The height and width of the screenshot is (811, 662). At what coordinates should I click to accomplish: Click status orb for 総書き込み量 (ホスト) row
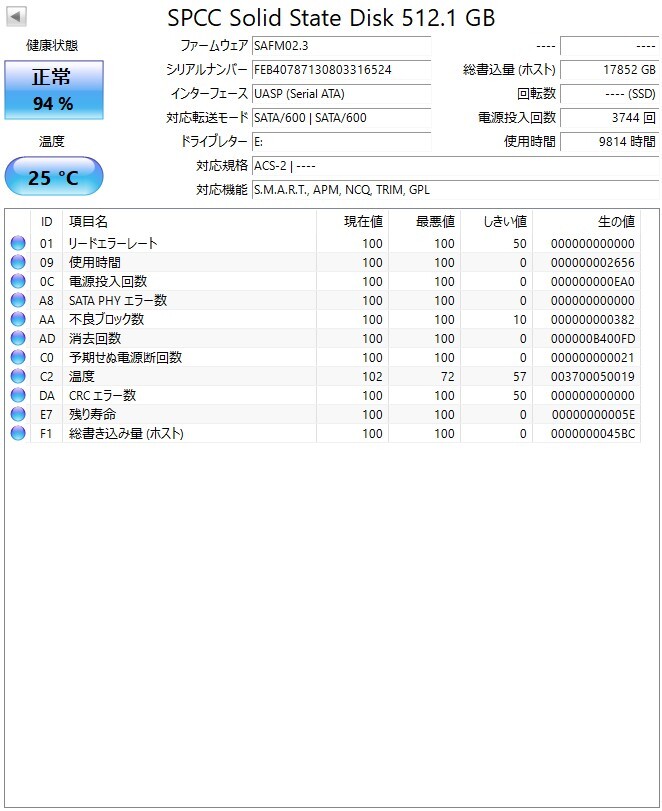[x=18, y=433]
